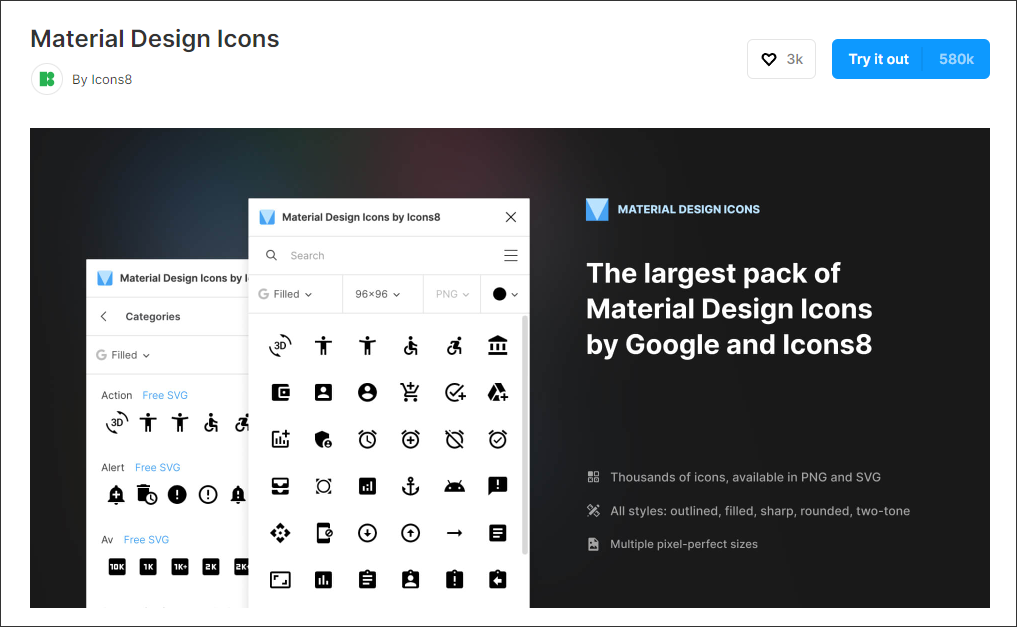The width and height of the screenshot is (1017, 627).
Task: Click the assignment late exclamation clipboard icon
Action: click(x=455, y=579)
